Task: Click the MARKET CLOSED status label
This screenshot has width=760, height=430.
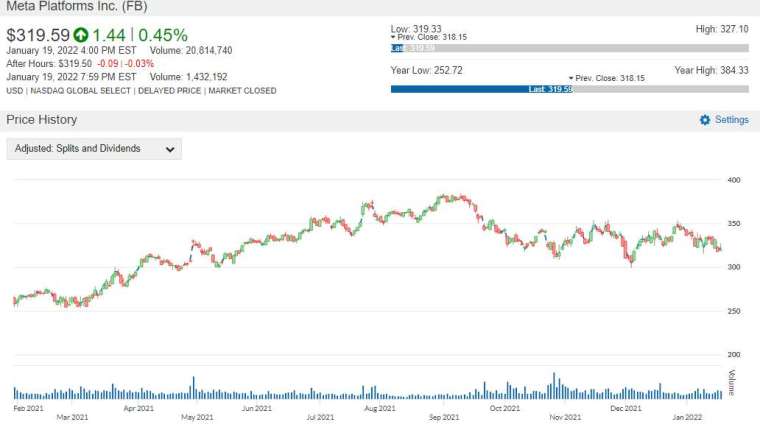Action: point(242,91)
